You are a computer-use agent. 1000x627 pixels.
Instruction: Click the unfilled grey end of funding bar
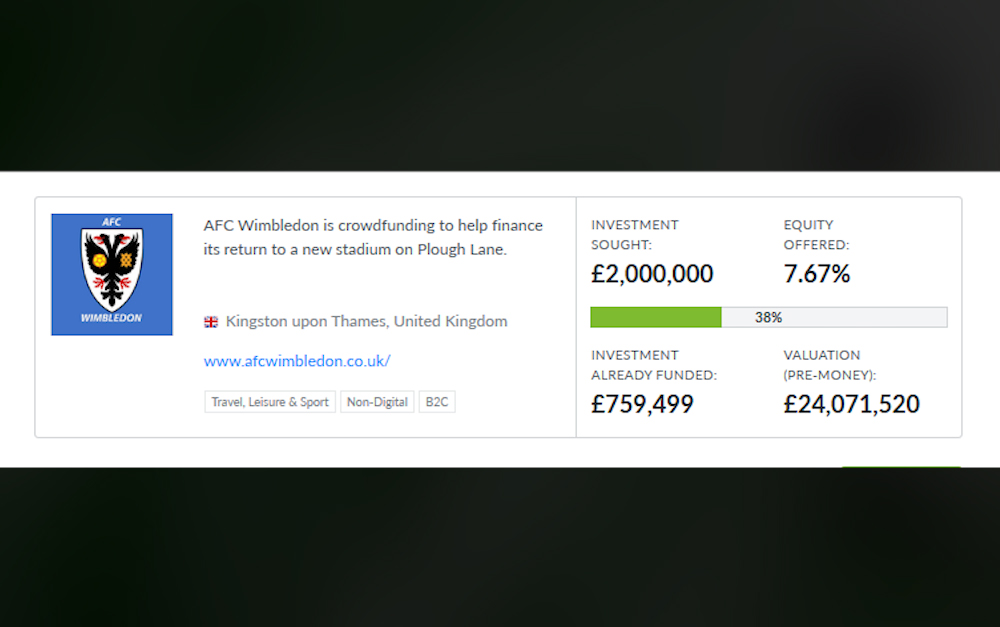tap(880, 317)
